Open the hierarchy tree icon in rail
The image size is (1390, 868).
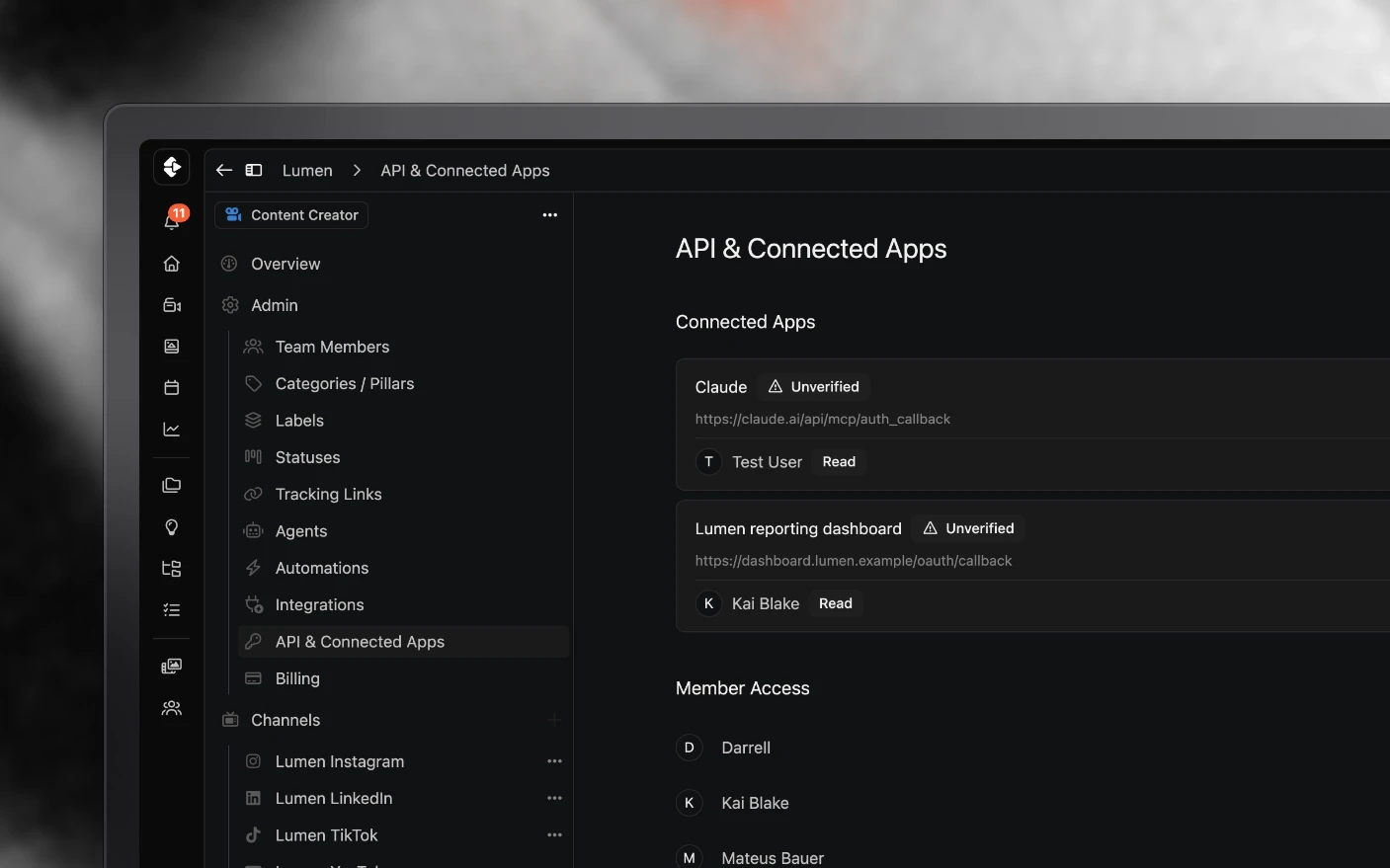coord(172,569)
